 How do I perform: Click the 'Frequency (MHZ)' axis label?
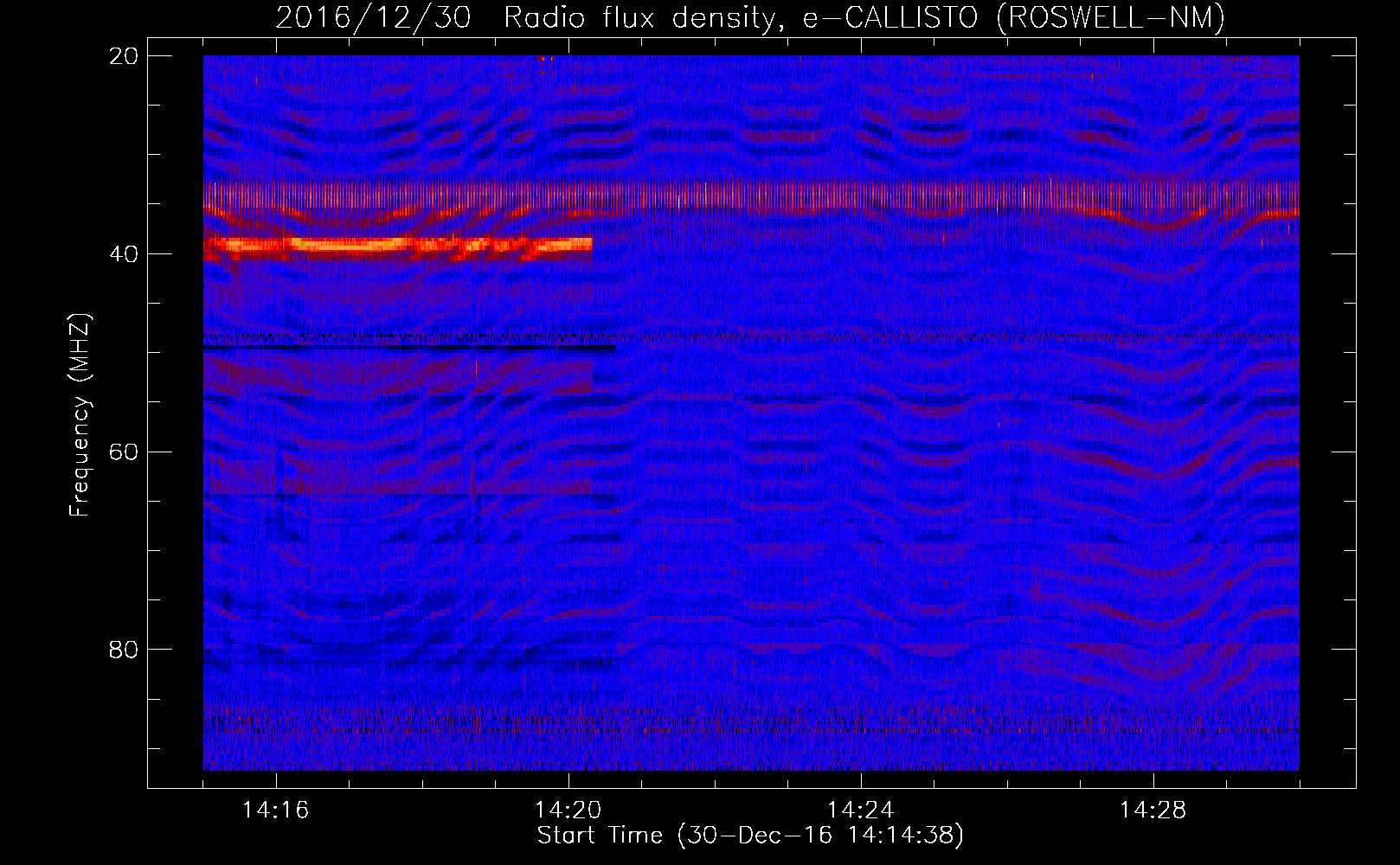(x=80, y=415)
